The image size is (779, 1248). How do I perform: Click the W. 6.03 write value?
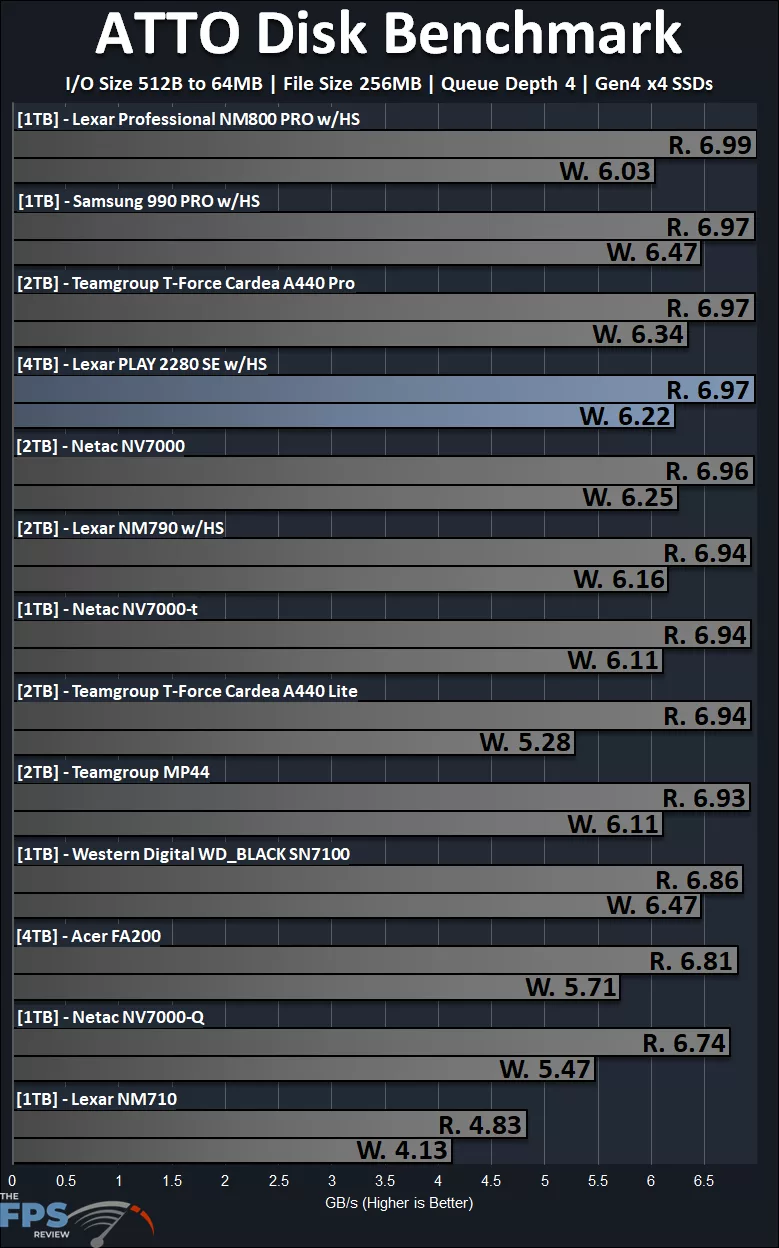(605, 171)
